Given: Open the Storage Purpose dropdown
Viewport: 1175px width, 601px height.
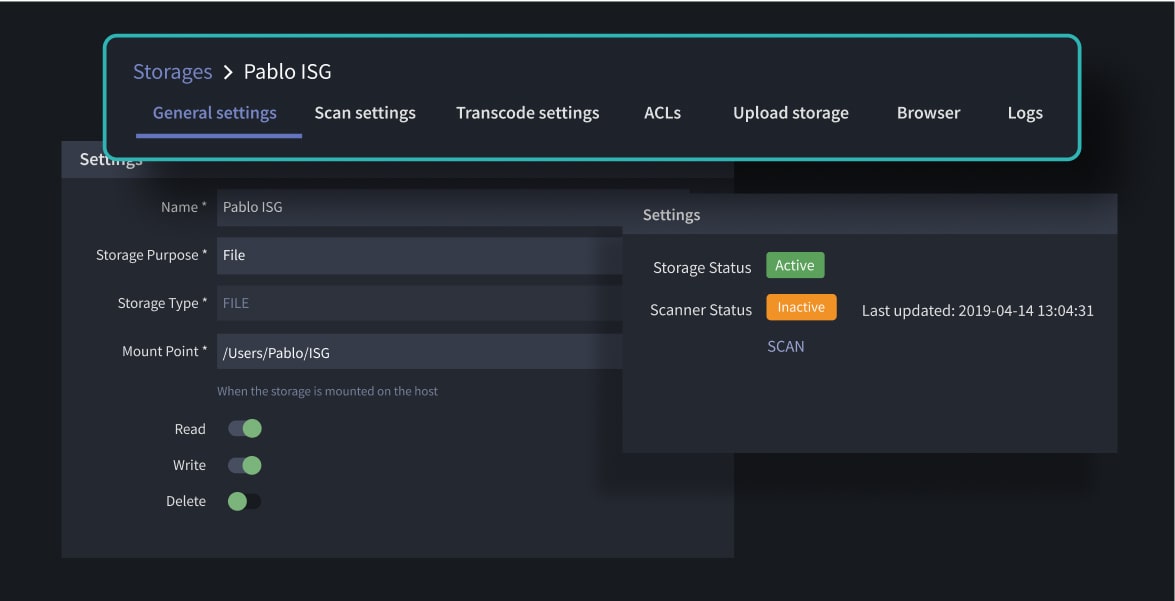Looking at the screenshot, I should pyautogui.click(x=420, y=255).
